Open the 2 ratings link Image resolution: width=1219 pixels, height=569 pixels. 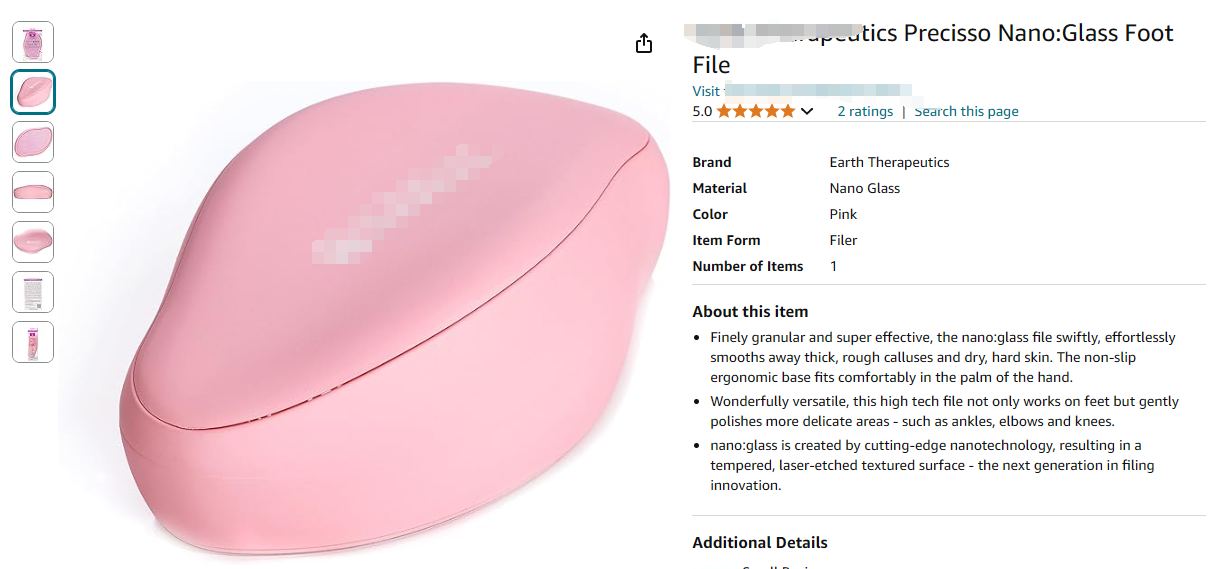coord(865,111)
